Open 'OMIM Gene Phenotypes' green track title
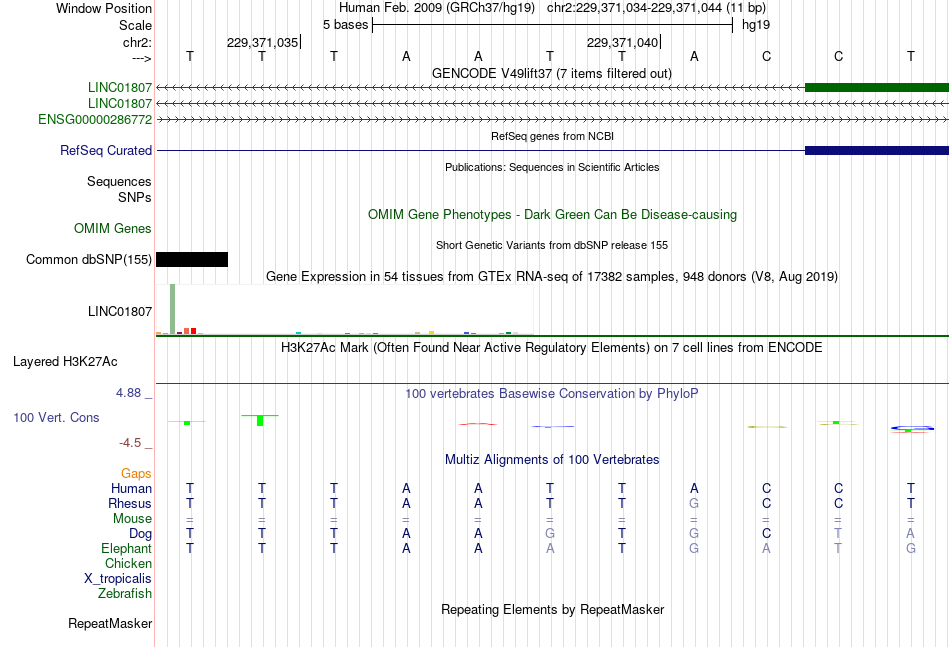Viewport: 950px width, 647px height. point(553,214)
